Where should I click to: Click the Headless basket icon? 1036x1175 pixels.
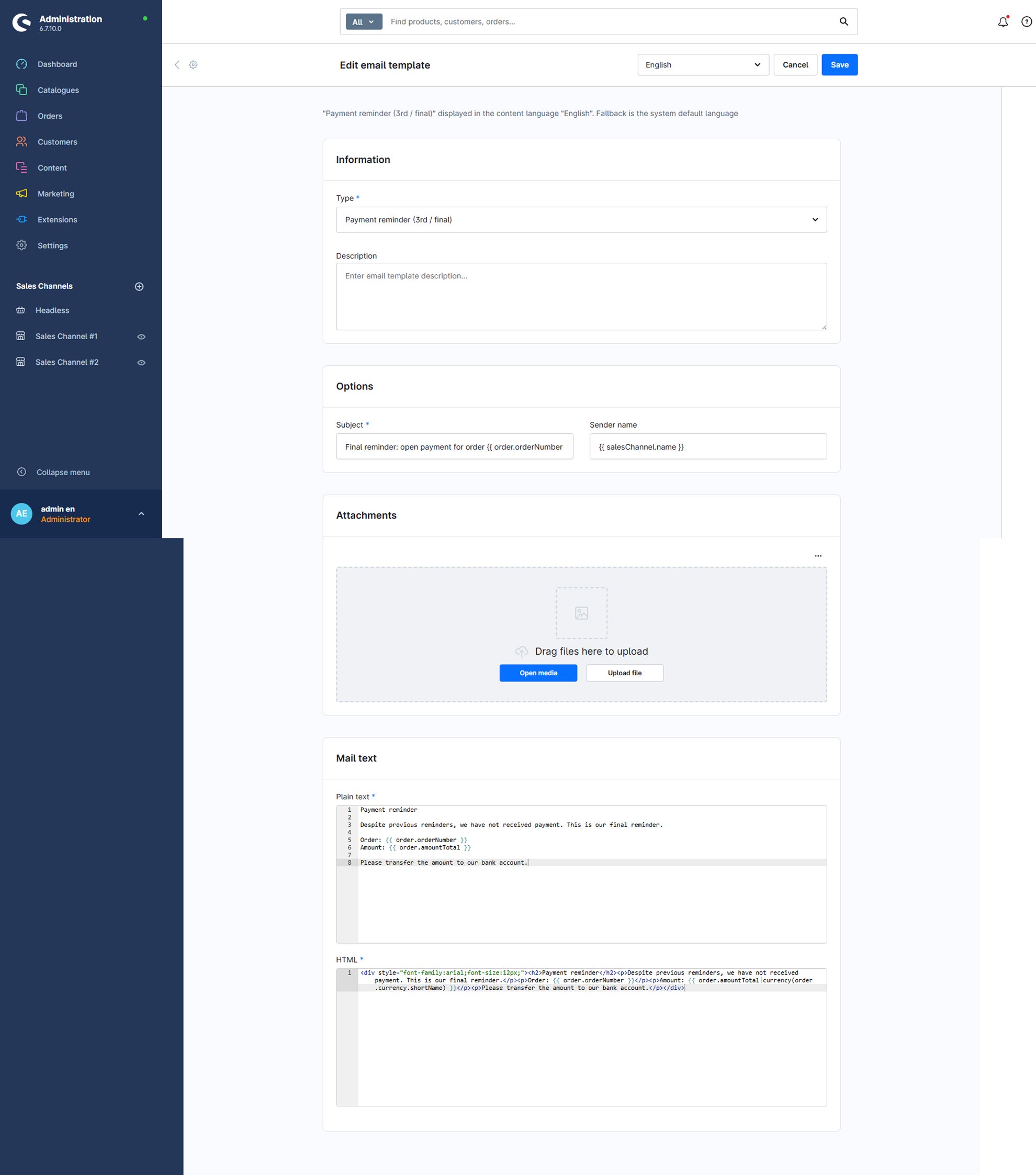point(21,310)
